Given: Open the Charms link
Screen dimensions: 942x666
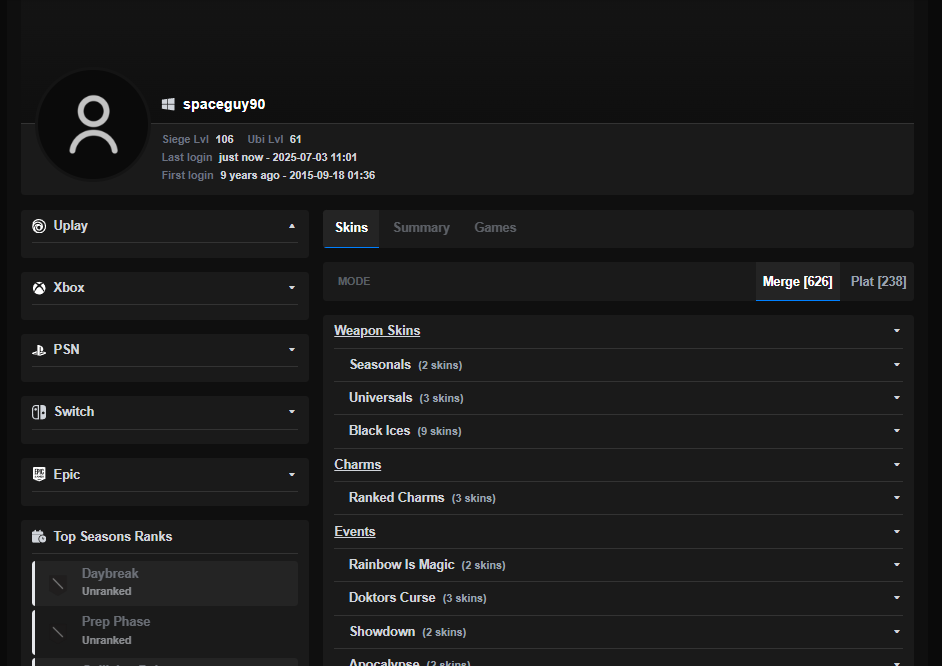Looking at the screenshot, I should 357,465.
